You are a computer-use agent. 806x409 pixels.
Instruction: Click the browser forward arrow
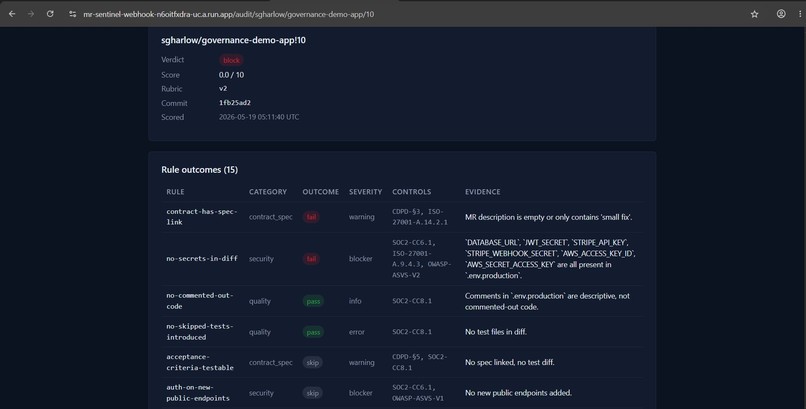pyautogui.click(x=31, y=14)
